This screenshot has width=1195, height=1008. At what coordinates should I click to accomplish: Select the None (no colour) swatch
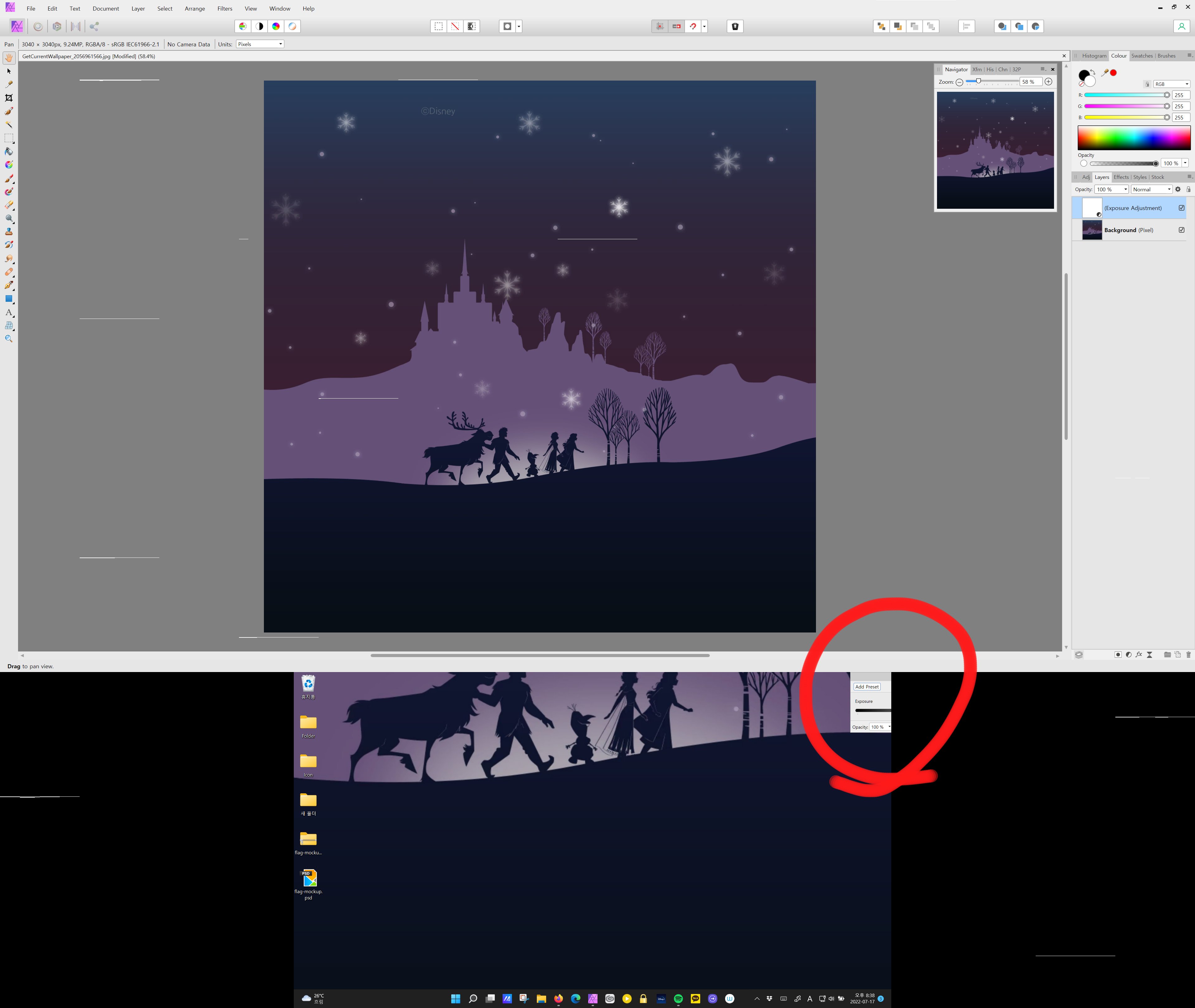1081,84
